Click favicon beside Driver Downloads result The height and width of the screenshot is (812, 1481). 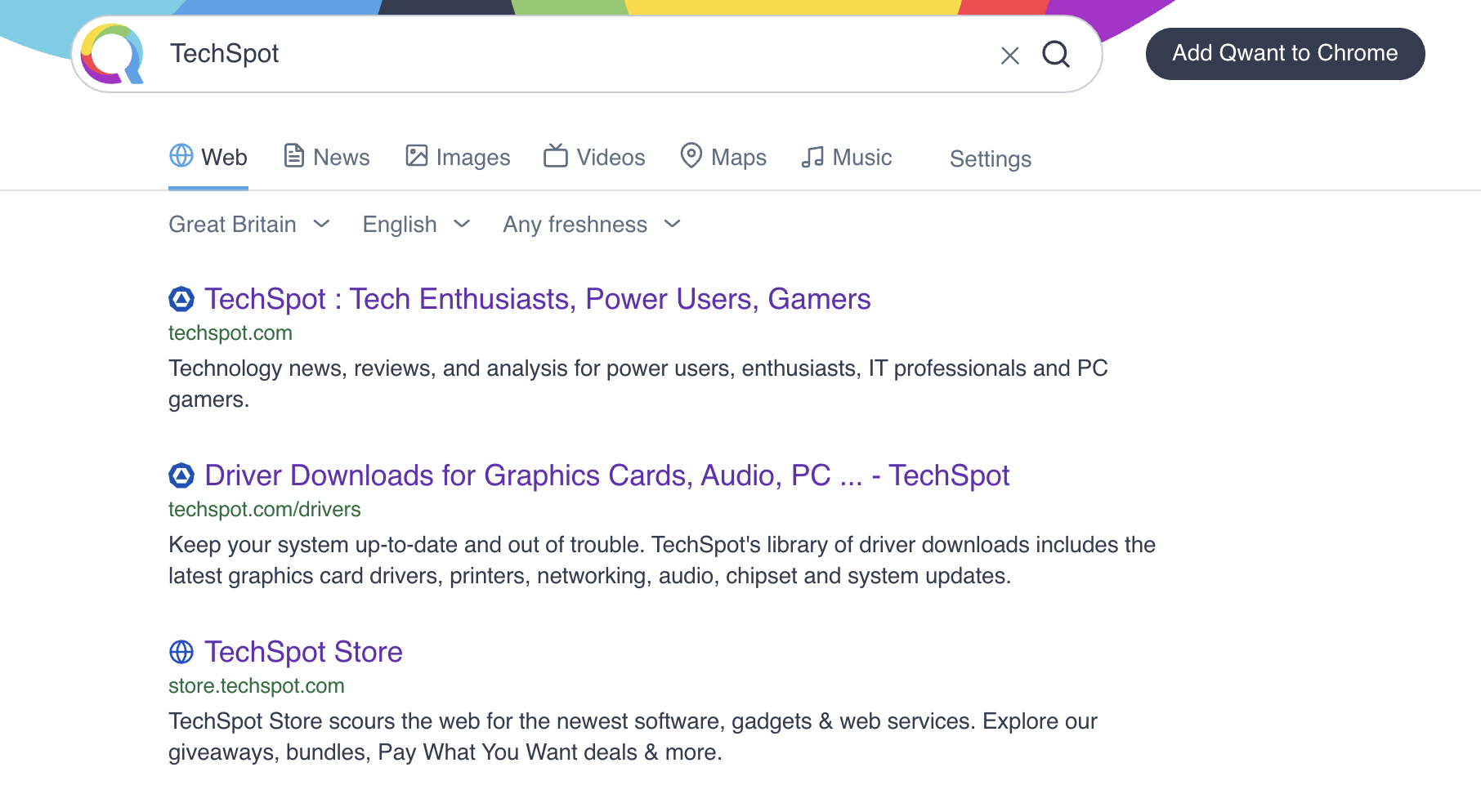pyautogui.click(x=181, y=475)
